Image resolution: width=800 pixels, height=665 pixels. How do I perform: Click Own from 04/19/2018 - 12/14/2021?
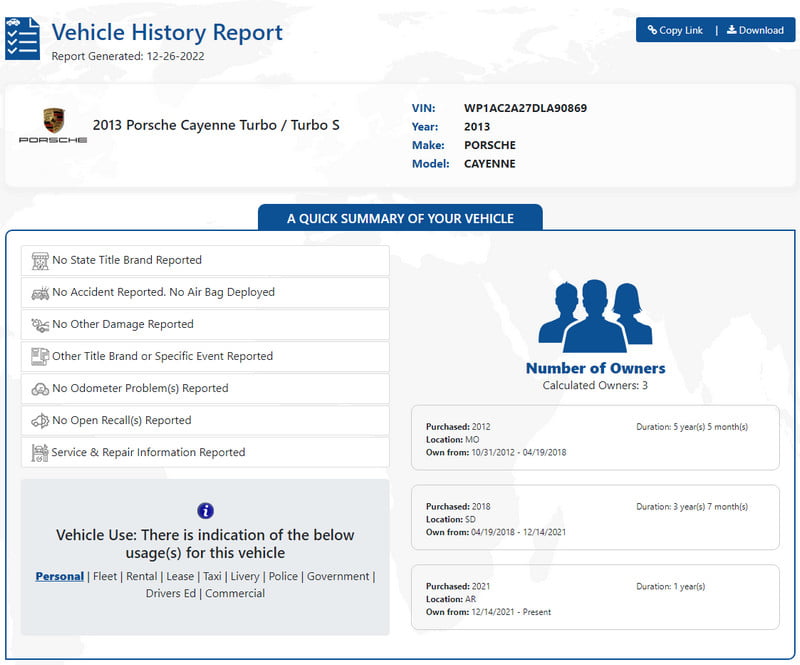pyautogui.click(x=496, y=532)
